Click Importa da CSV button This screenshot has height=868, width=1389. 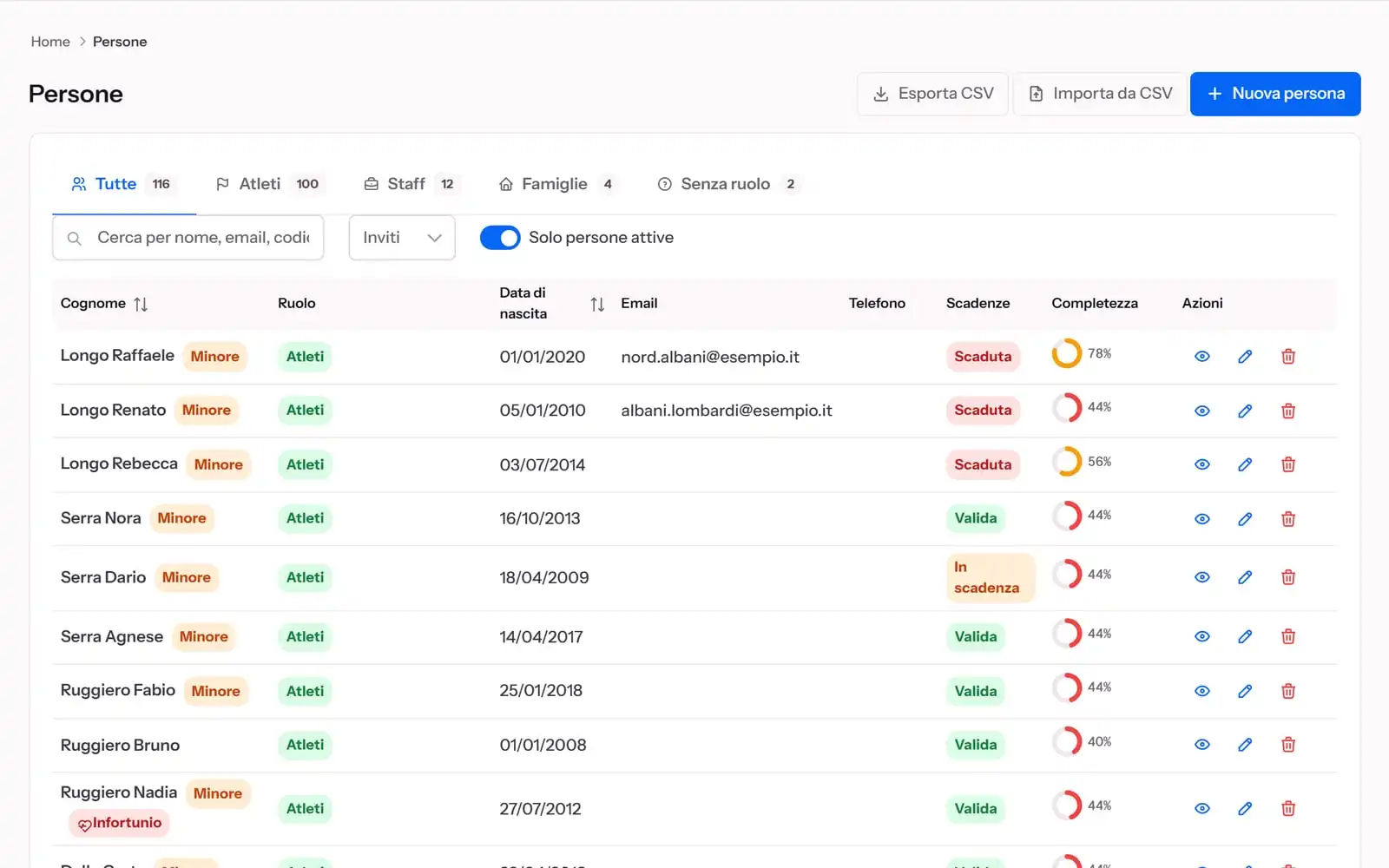1100,94
